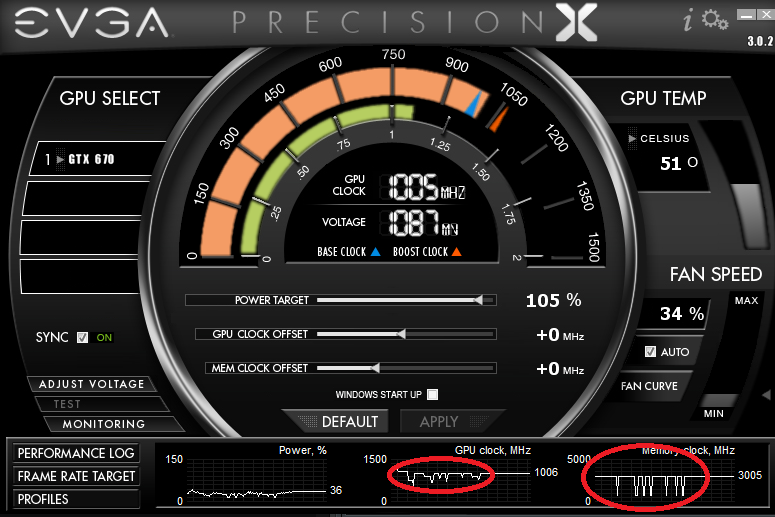Uncheck the fan speed AUTO checkbox
The width and height of the screenshot is (775, 517).
(x=650, y=351)
